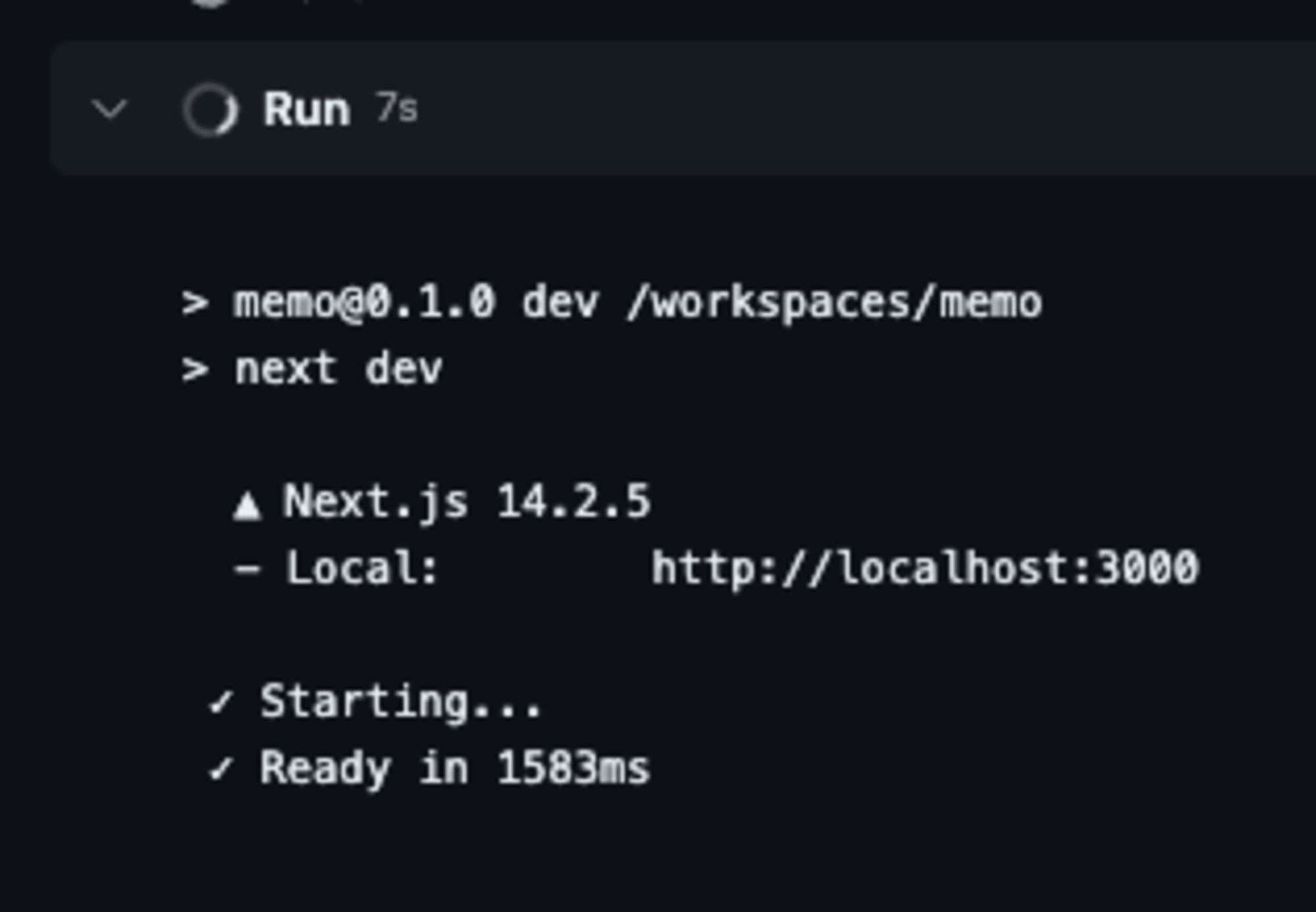This screenshot has width=1316, height=912.
Task: Collapse the Run step chevron
Action: [x=109, y=109]
